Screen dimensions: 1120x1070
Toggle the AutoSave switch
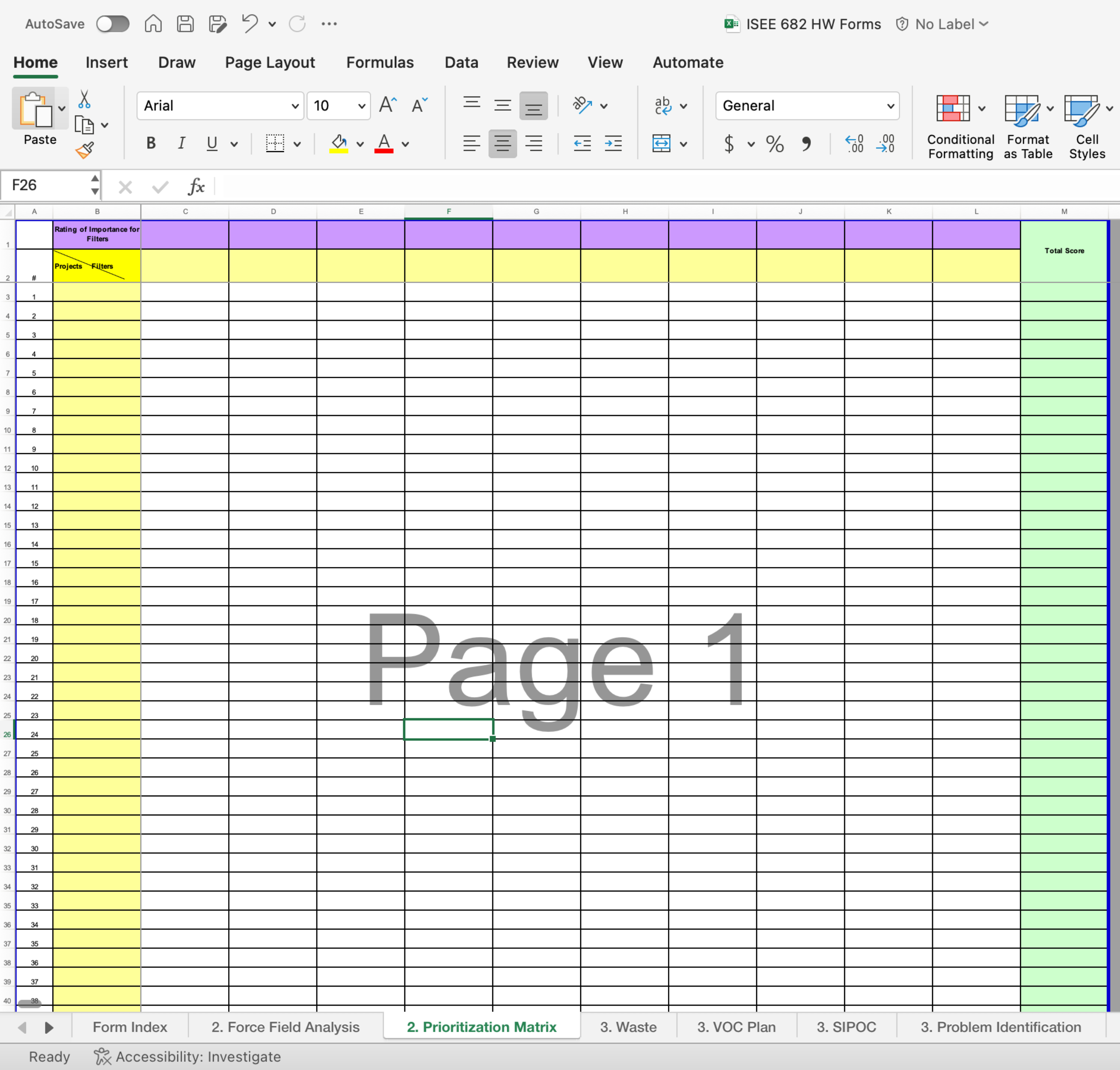coord(112,24)
